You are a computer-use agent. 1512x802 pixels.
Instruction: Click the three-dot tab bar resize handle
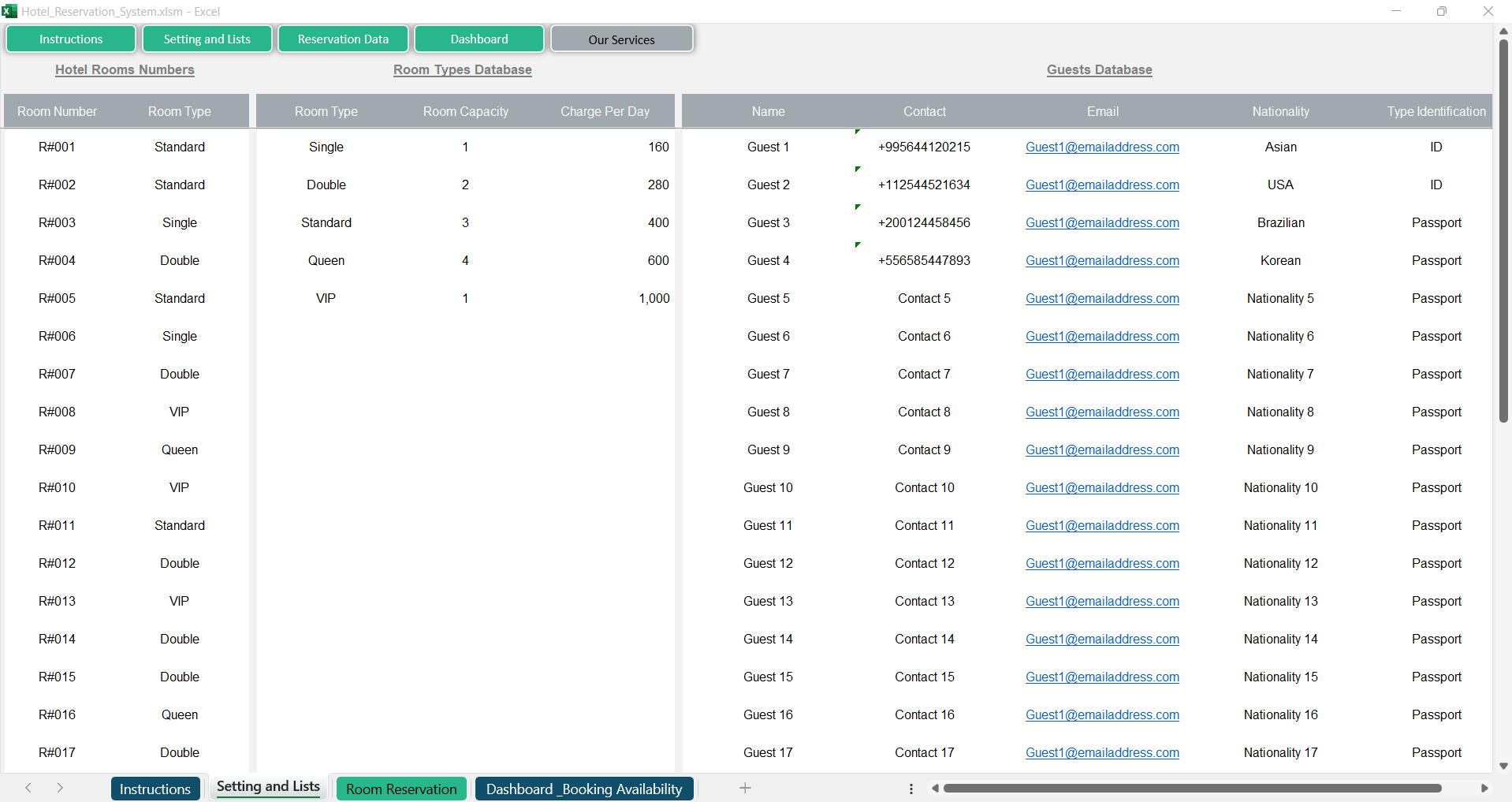[911, 789]
